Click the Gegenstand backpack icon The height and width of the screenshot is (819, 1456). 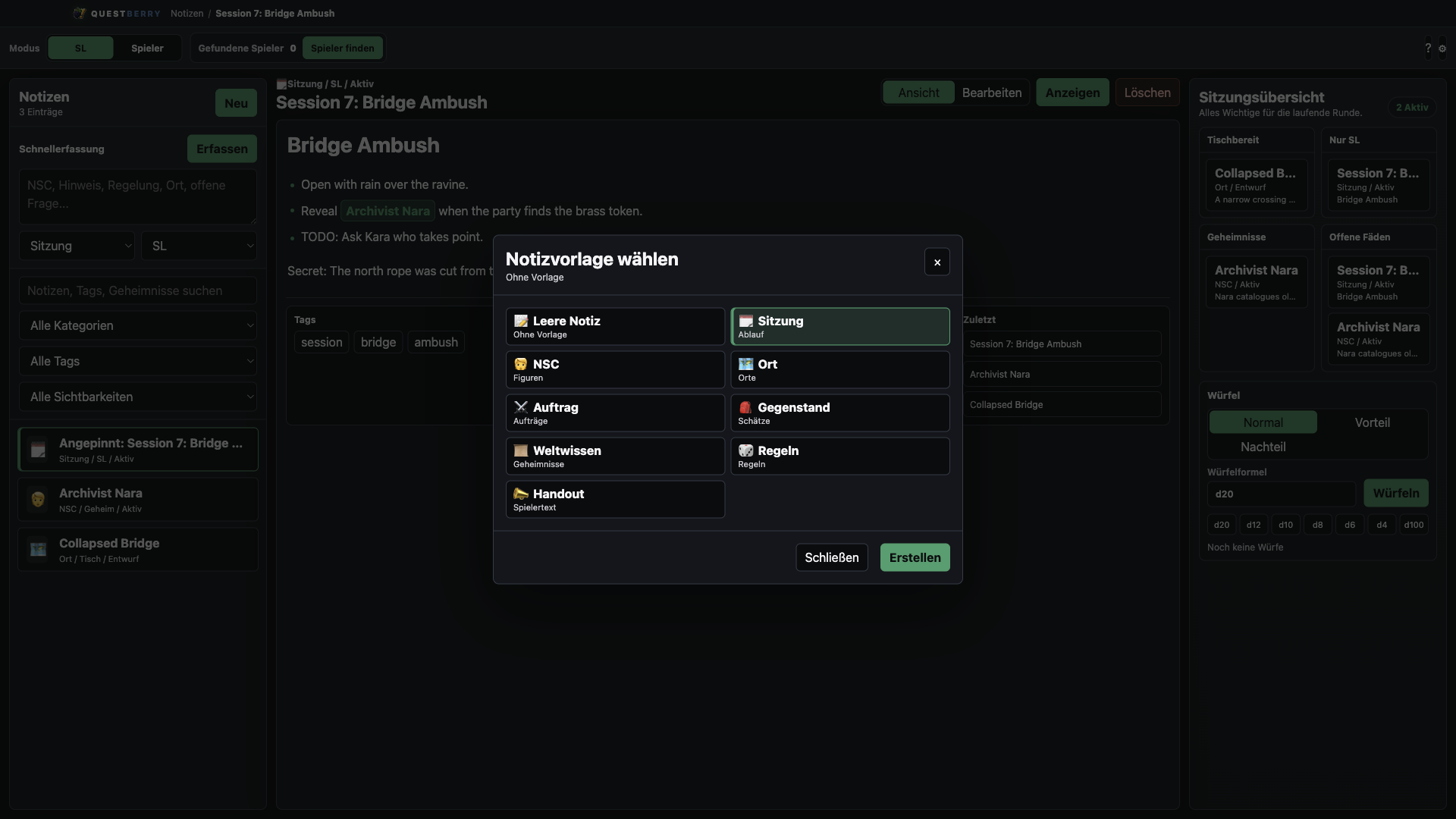coord(746,407)
